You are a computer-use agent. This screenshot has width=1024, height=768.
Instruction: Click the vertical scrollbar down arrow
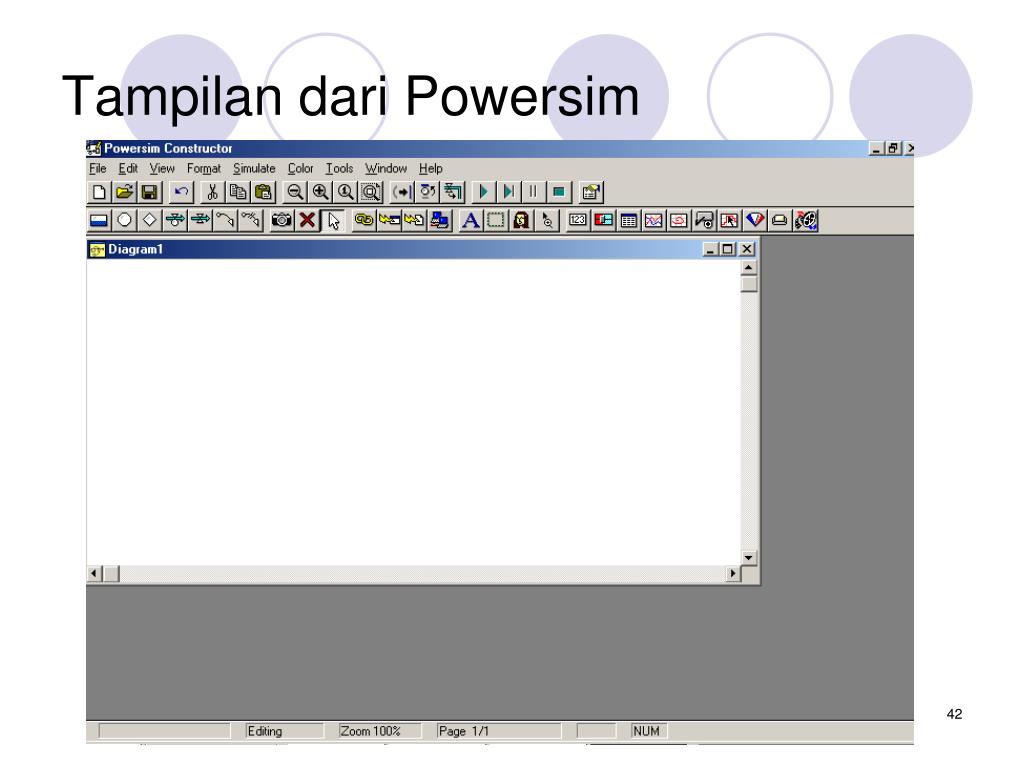(x=748, y=558)
